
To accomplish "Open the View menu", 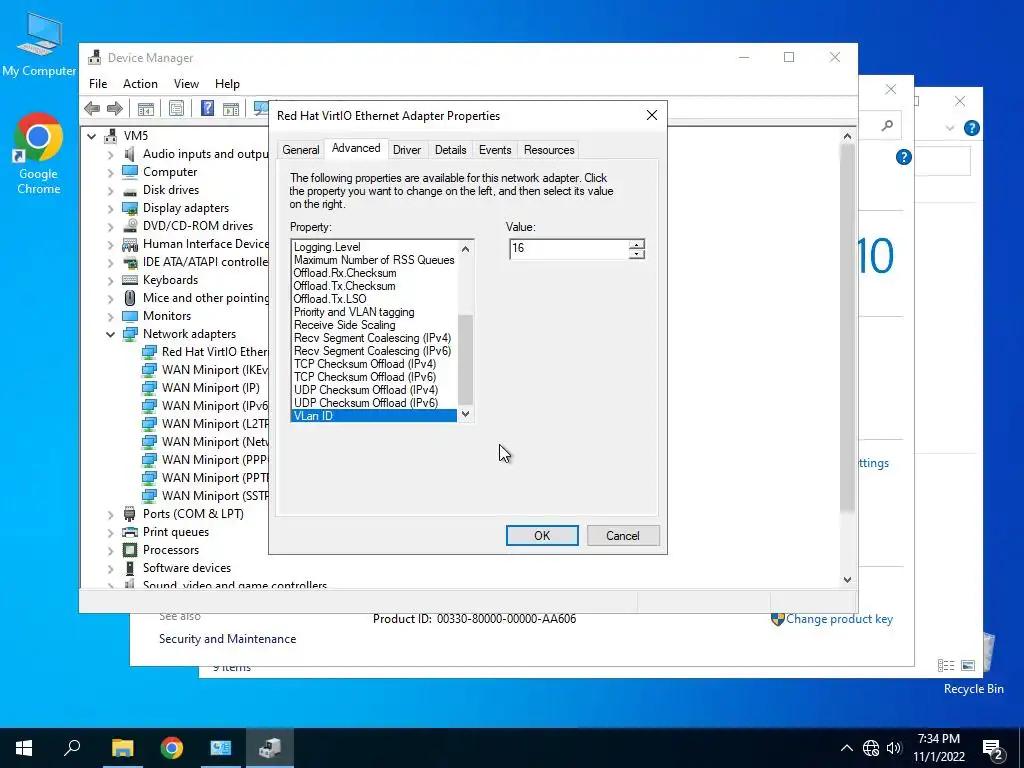I will [186, 84].
